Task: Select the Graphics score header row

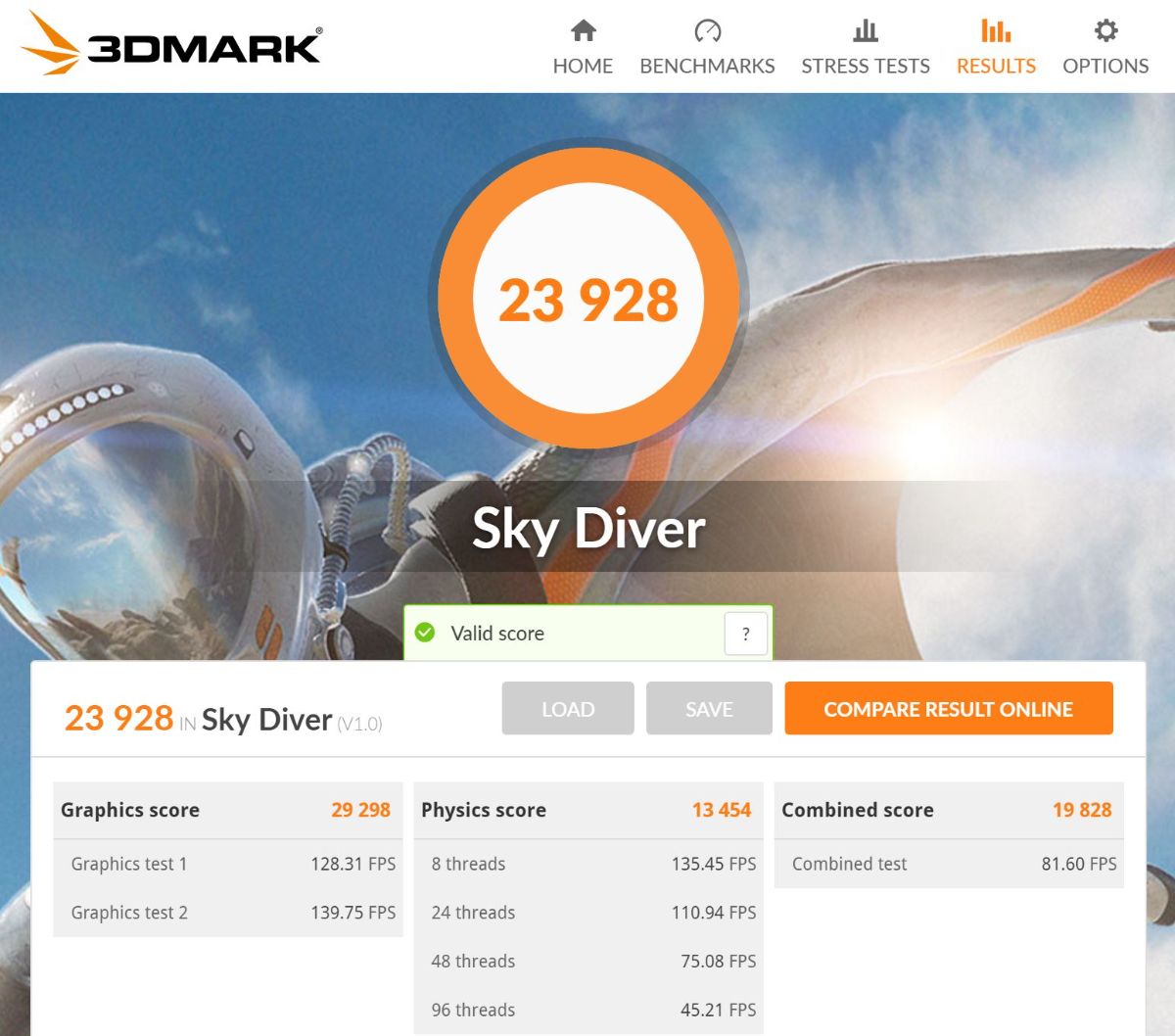Action: [x=228, y=810]
